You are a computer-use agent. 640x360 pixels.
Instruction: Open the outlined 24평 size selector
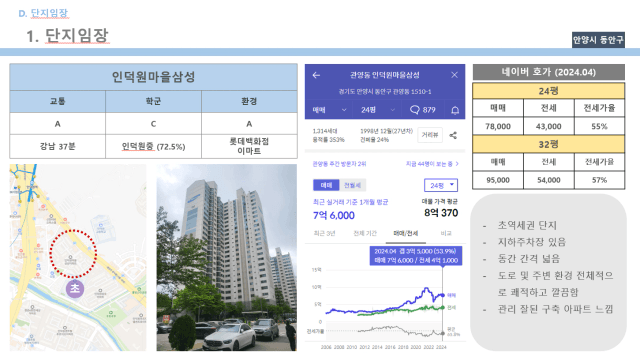(x=441, y=185)
